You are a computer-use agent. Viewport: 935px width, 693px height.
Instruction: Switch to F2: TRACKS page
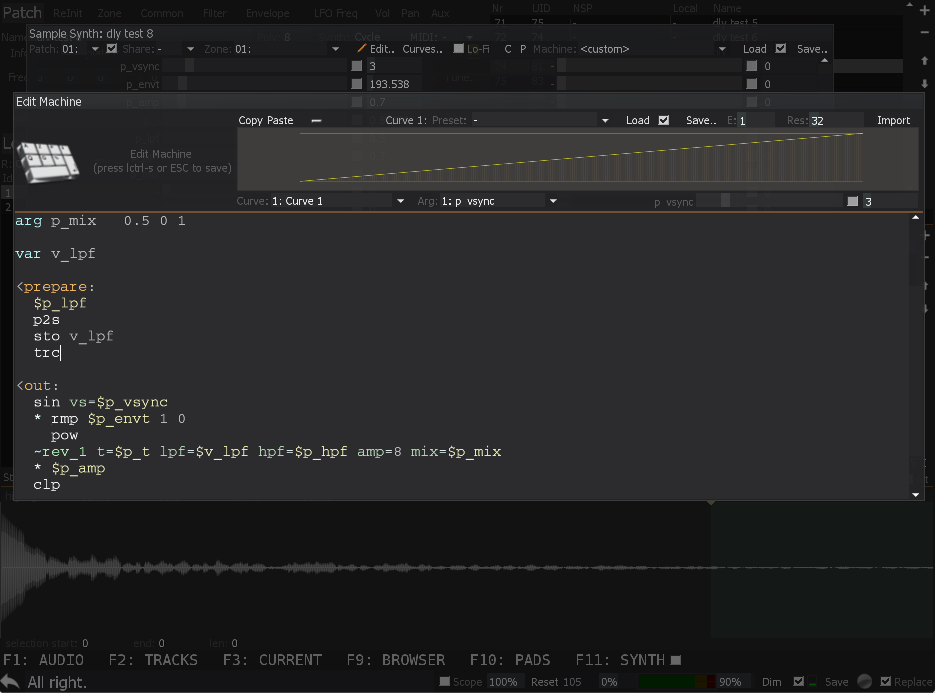tap(153, 660)
